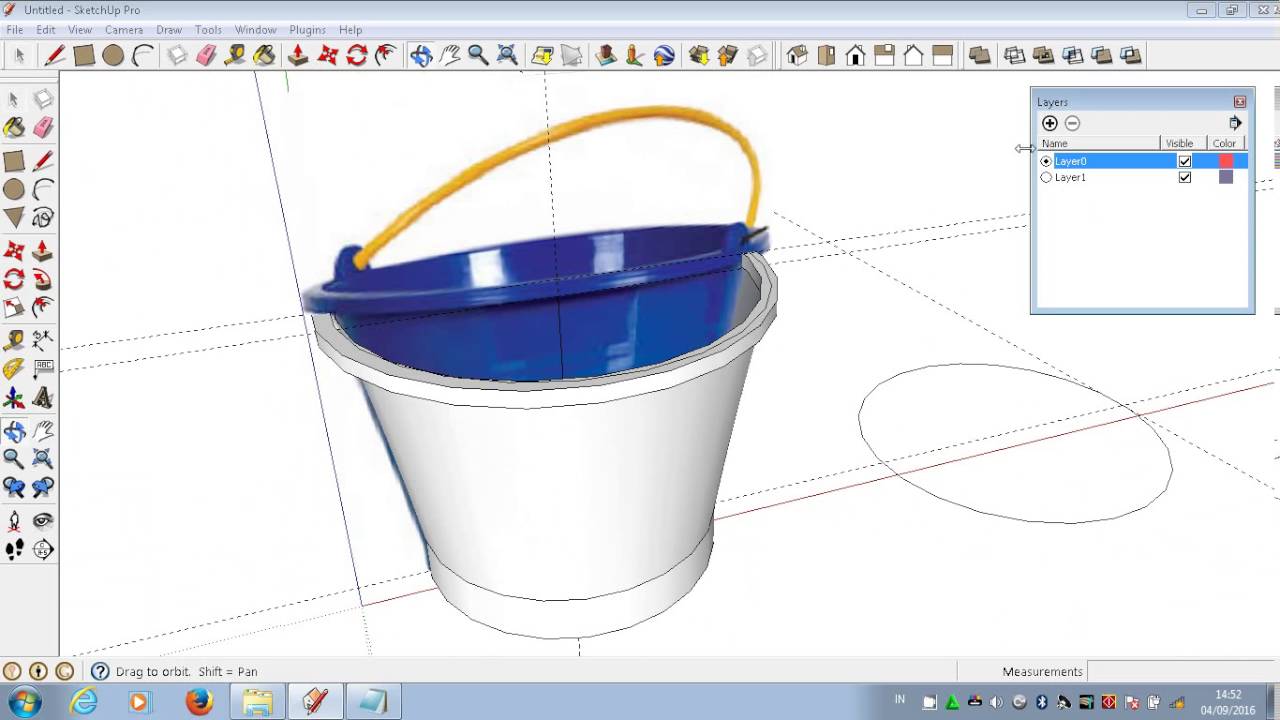
Task: Select the Axes tool
Action: 14,399
